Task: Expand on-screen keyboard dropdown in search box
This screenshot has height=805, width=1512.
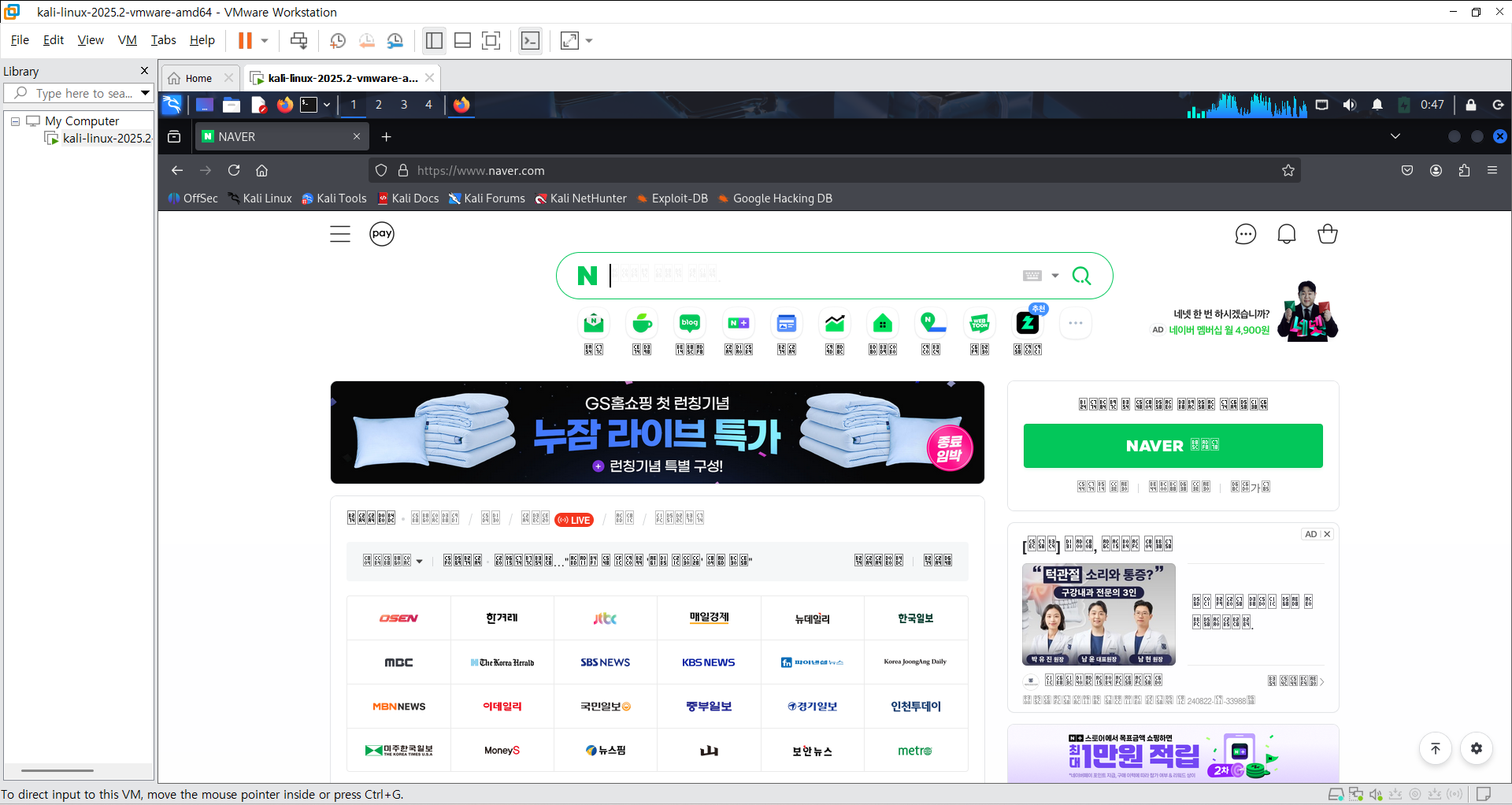Action: coord(1055,276)
